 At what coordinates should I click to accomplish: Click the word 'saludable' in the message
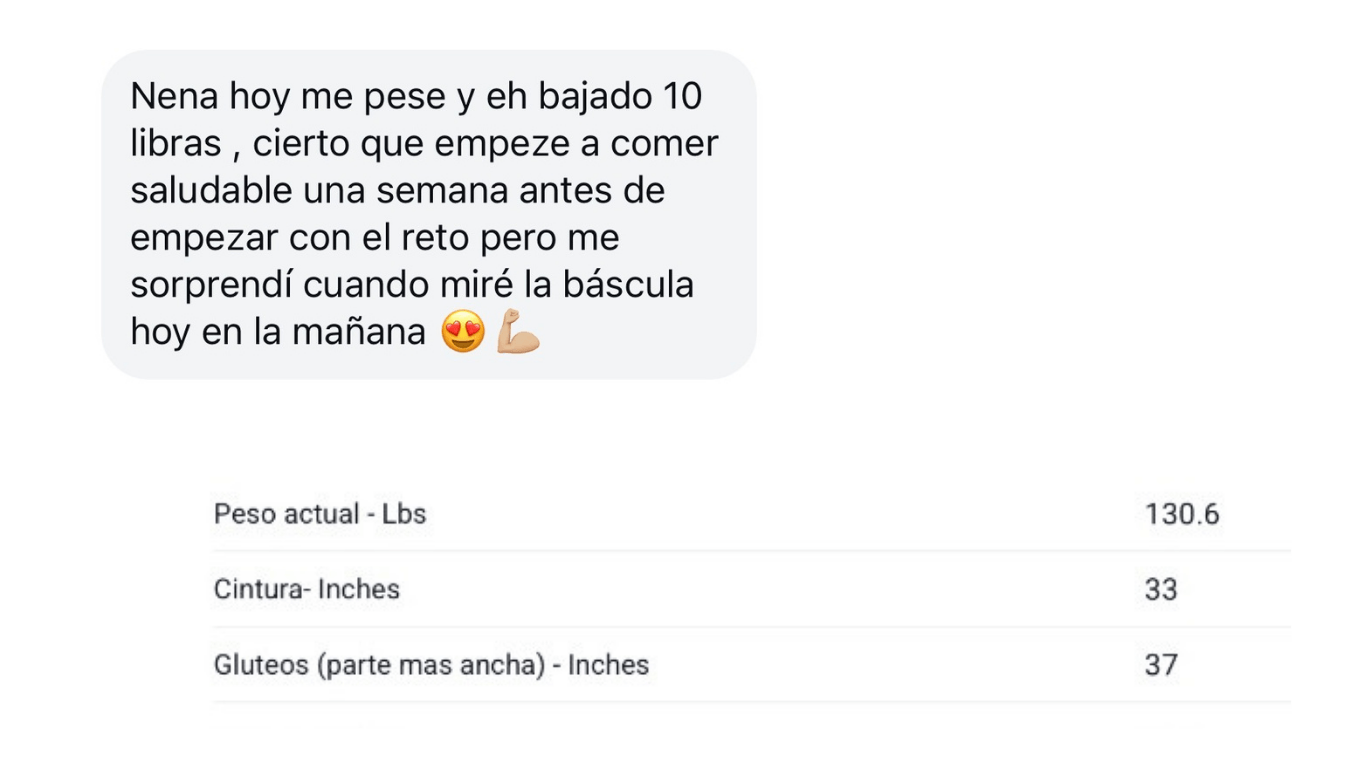click(x=211, y=190)
